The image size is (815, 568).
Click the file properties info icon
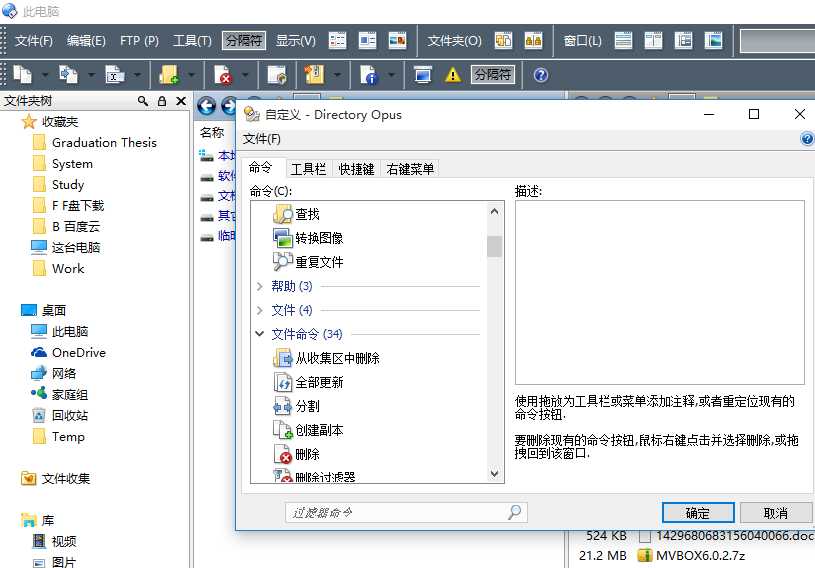click(x=369, y=75)
